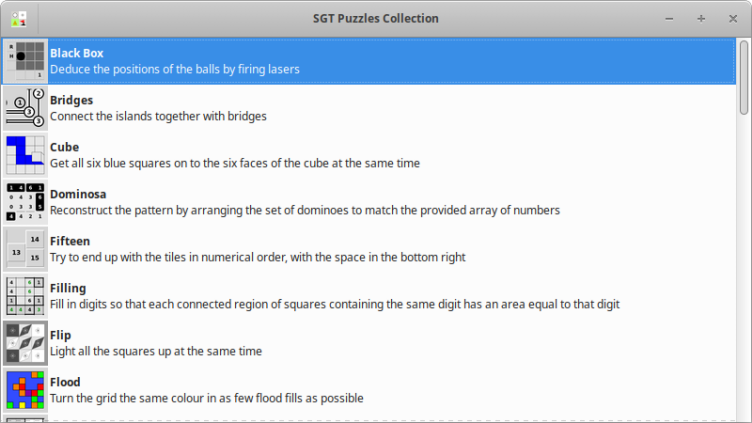752x423 pixels.
Task: Minimize the SGT Puzzles Collection window
Action: tap(671, 18)
